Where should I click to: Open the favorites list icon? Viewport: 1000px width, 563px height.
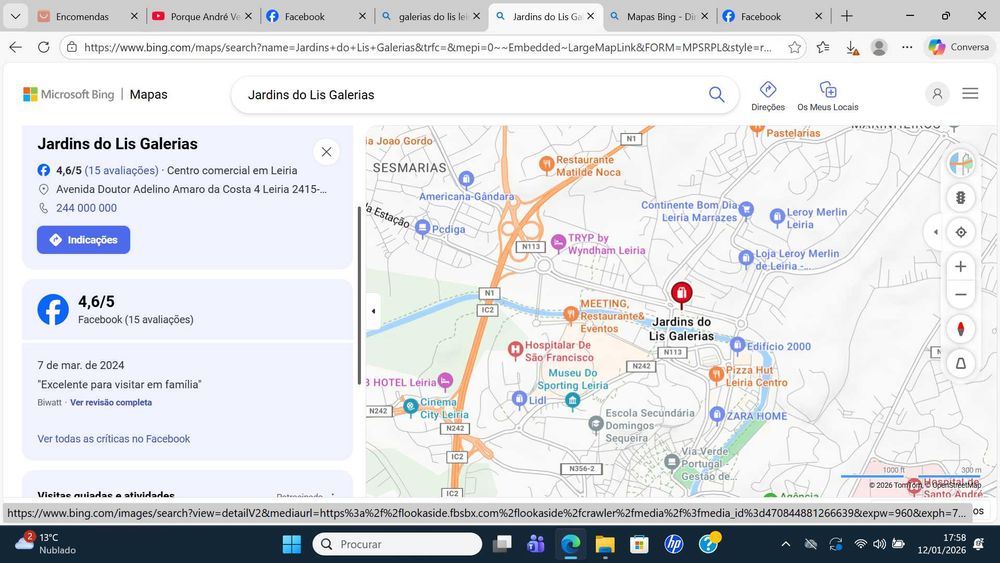pos(823,47)
